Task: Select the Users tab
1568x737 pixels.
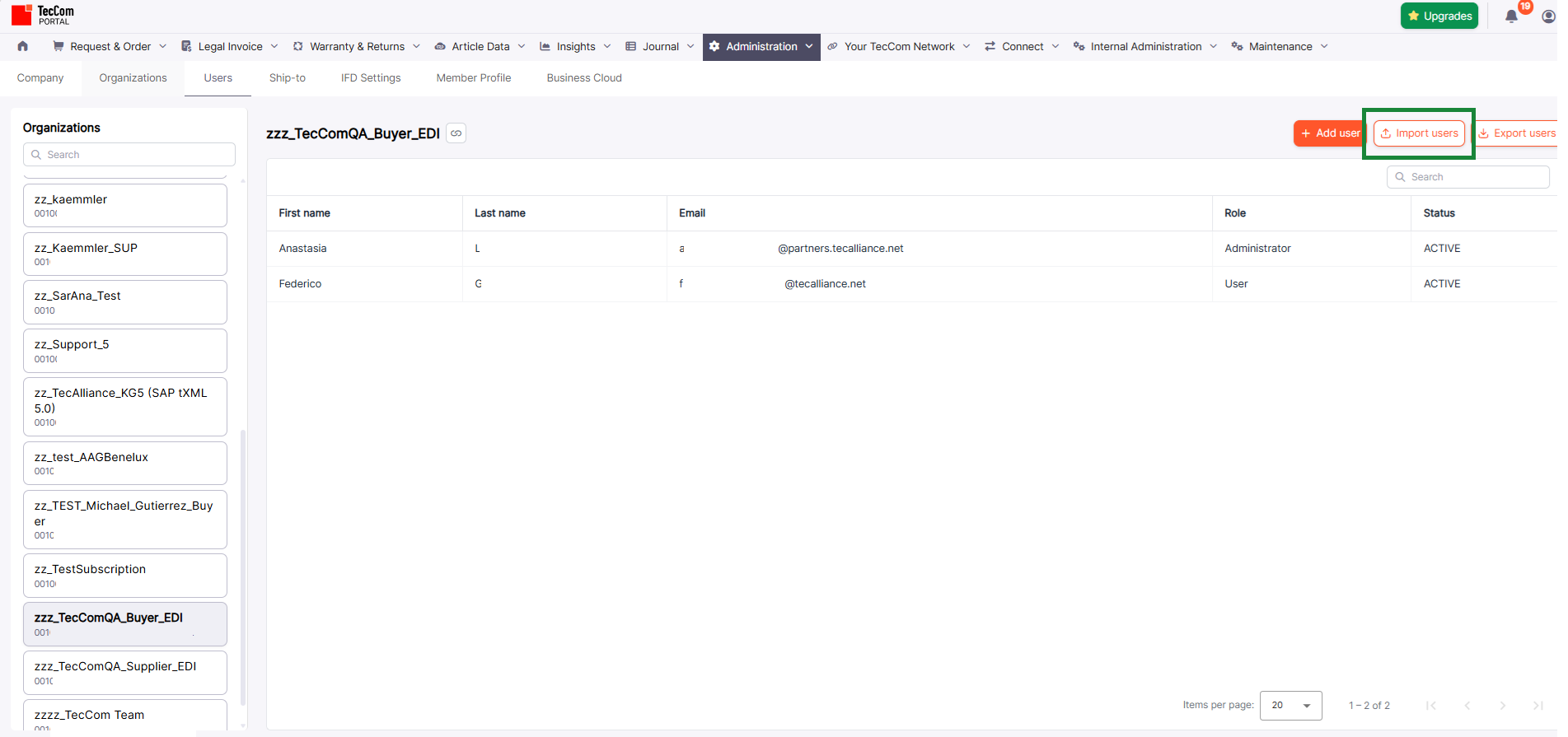Action: click(218, 78)
